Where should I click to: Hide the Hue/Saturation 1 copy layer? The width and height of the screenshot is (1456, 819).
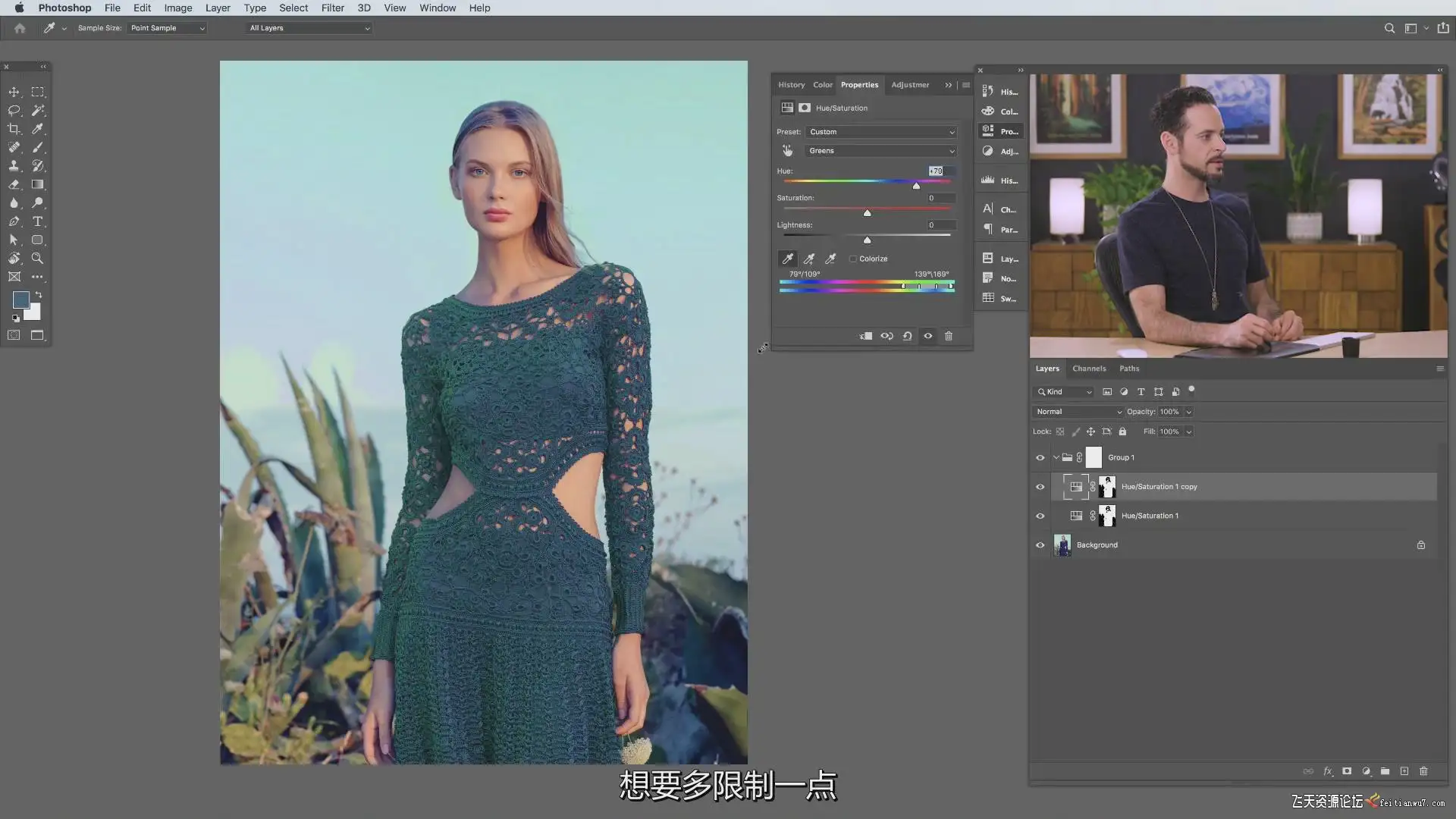tap(1040, 487)
